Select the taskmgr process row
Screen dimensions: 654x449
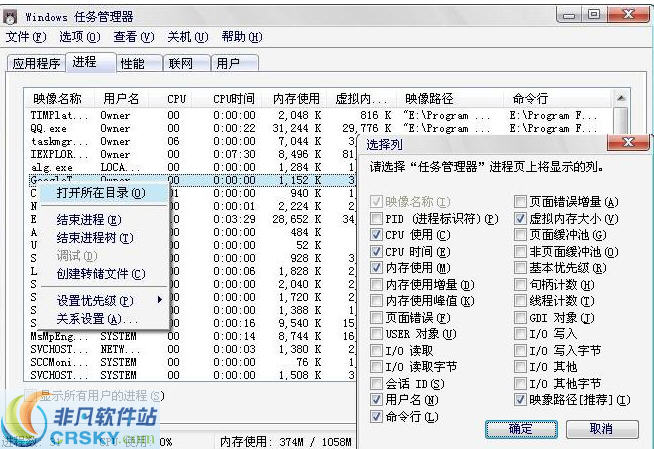tap(192, 141)
